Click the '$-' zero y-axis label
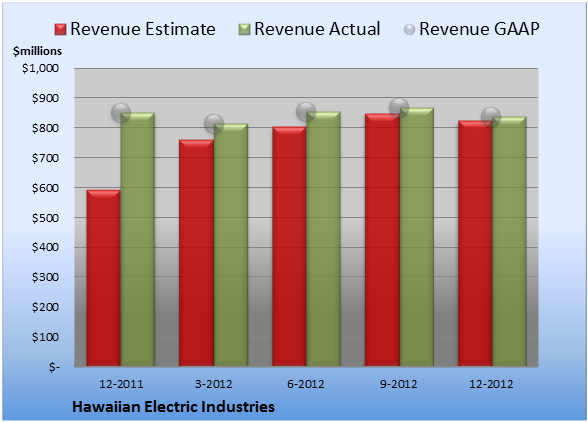The height and width of the screenshot is (422, 588). coord(54,367)
